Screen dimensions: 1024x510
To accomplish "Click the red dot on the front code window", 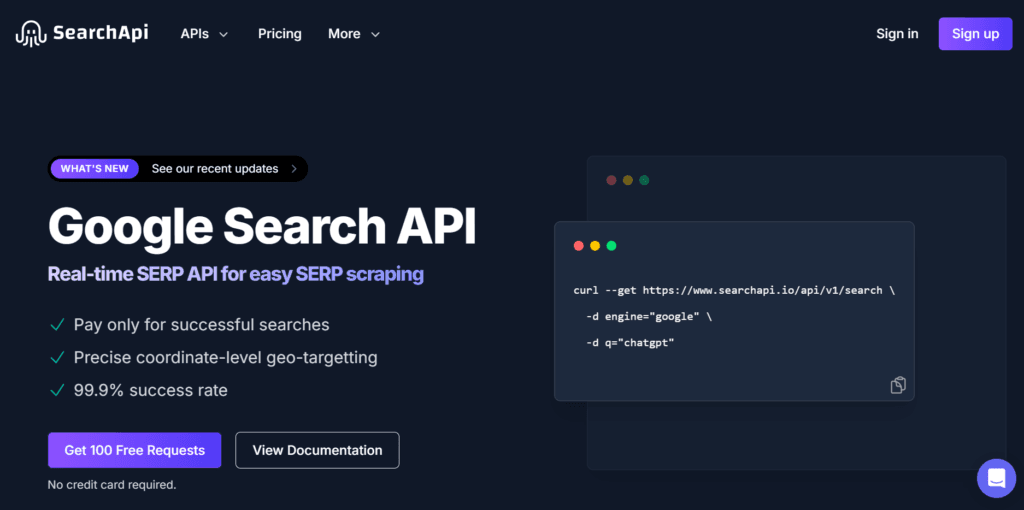I will [579, 246].
